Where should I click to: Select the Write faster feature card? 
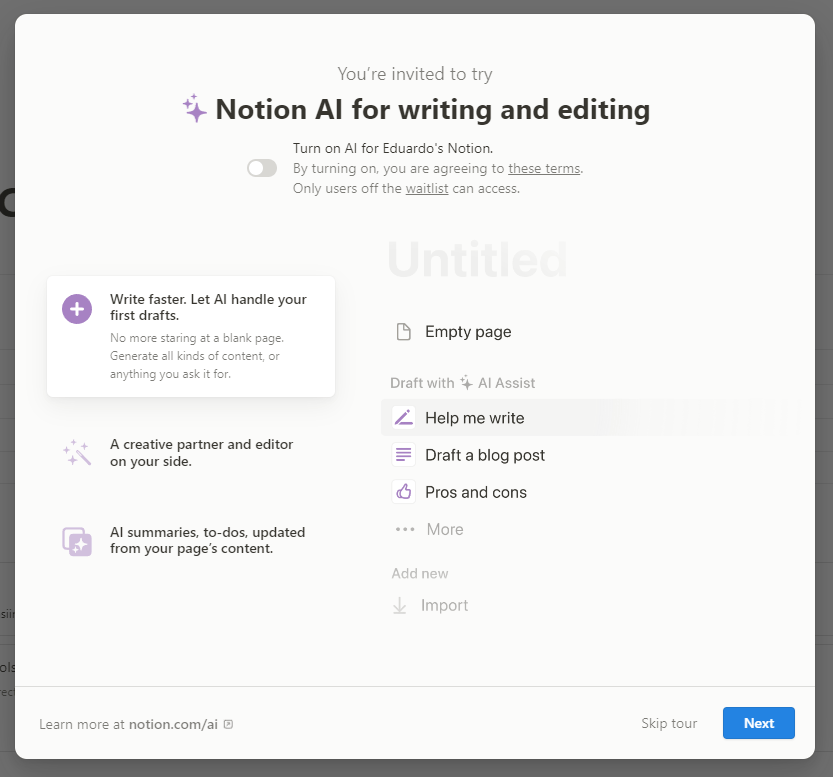click(x=191, y=336)
